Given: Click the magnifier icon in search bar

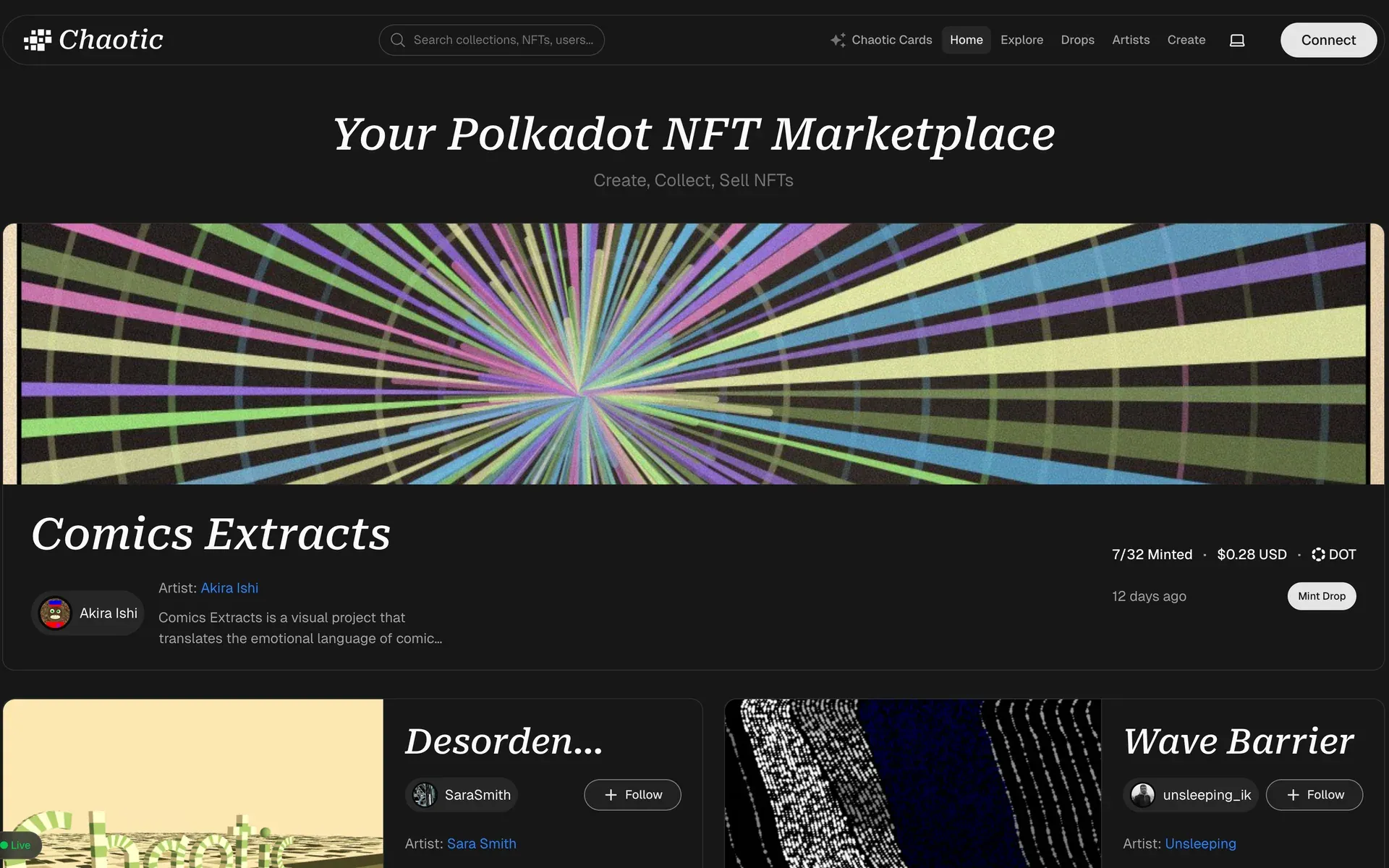Looking at the screenshot, I should click(x=397, y=40).
